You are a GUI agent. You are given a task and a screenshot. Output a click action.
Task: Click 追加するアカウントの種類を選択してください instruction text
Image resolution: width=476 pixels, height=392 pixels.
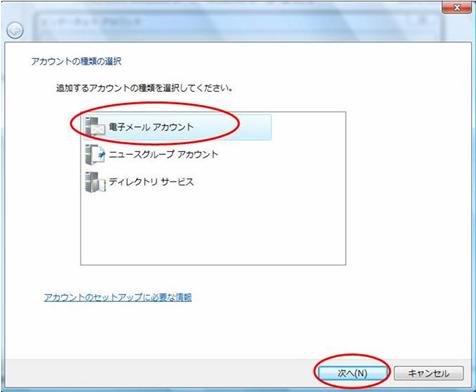tap(144, 89)
